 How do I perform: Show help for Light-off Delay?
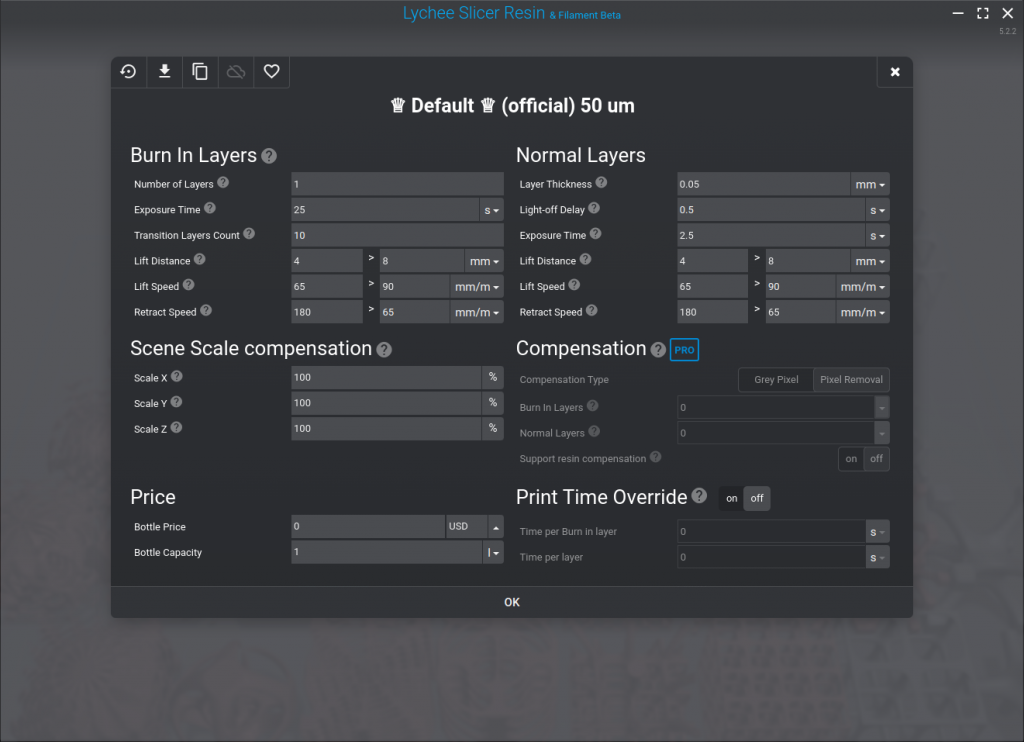[x=594, y=208]
